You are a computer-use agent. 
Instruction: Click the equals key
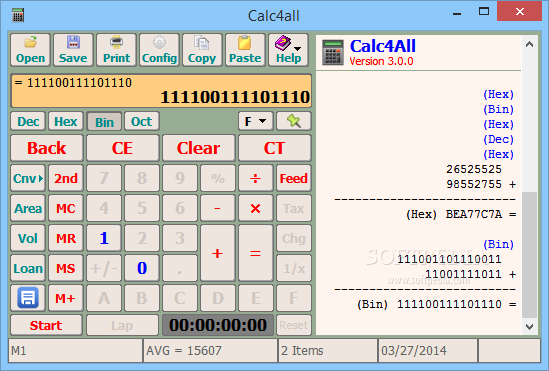coord(256,253)
